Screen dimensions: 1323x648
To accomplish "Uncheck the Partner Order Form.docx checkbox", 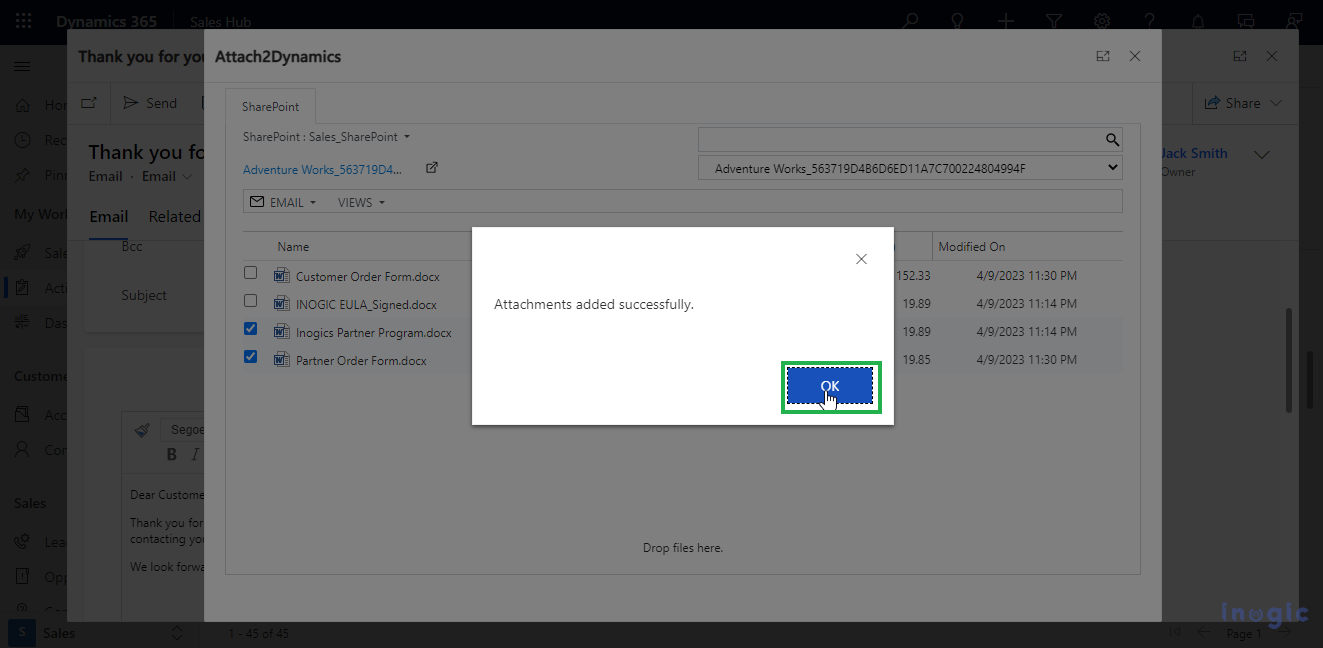I will pyautogui.click(x=251, y=356).
